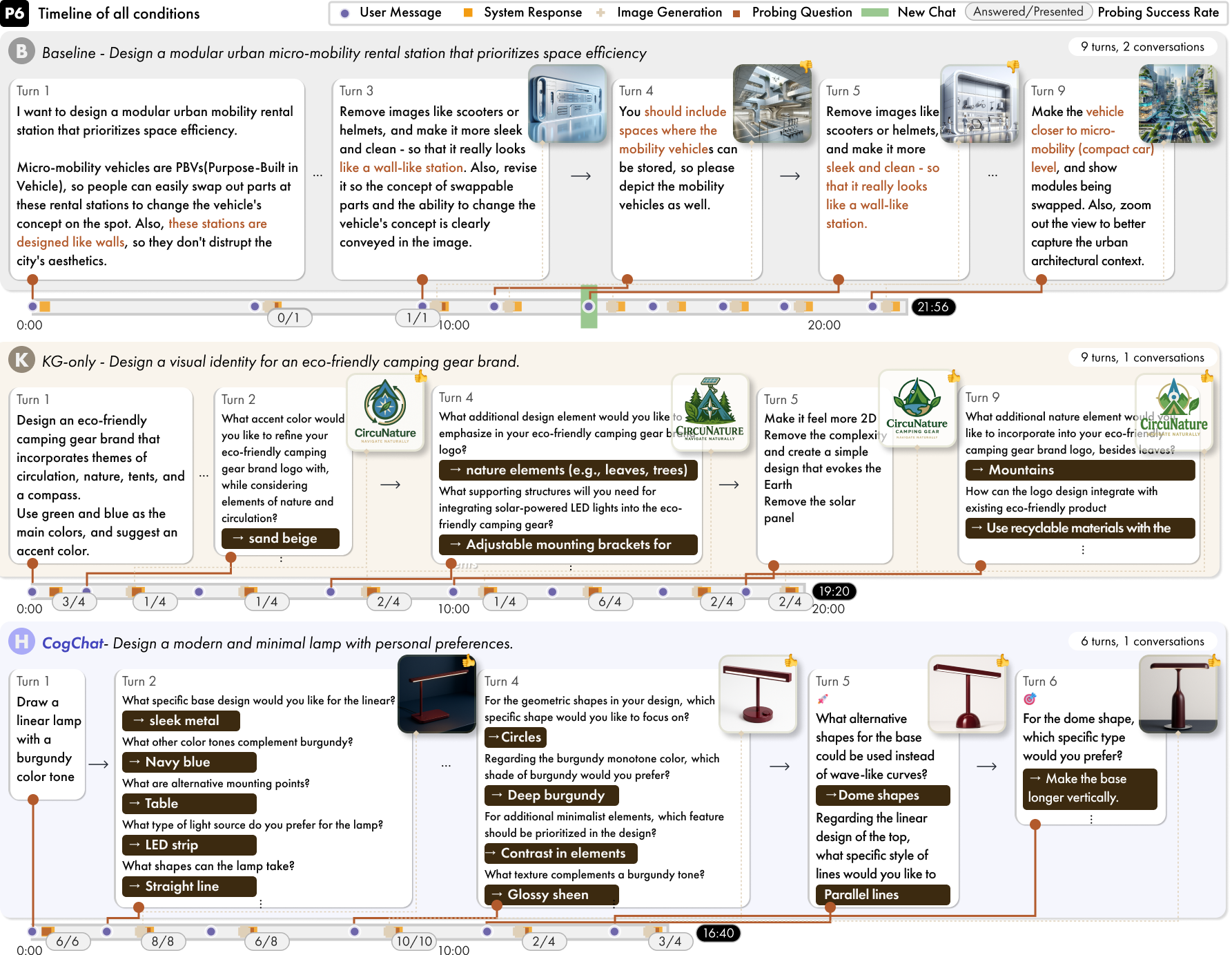Select 'Use recyclable materials with the' answer
Image resolution: width=1232 pixels, height=955 pixels.
1080,528
